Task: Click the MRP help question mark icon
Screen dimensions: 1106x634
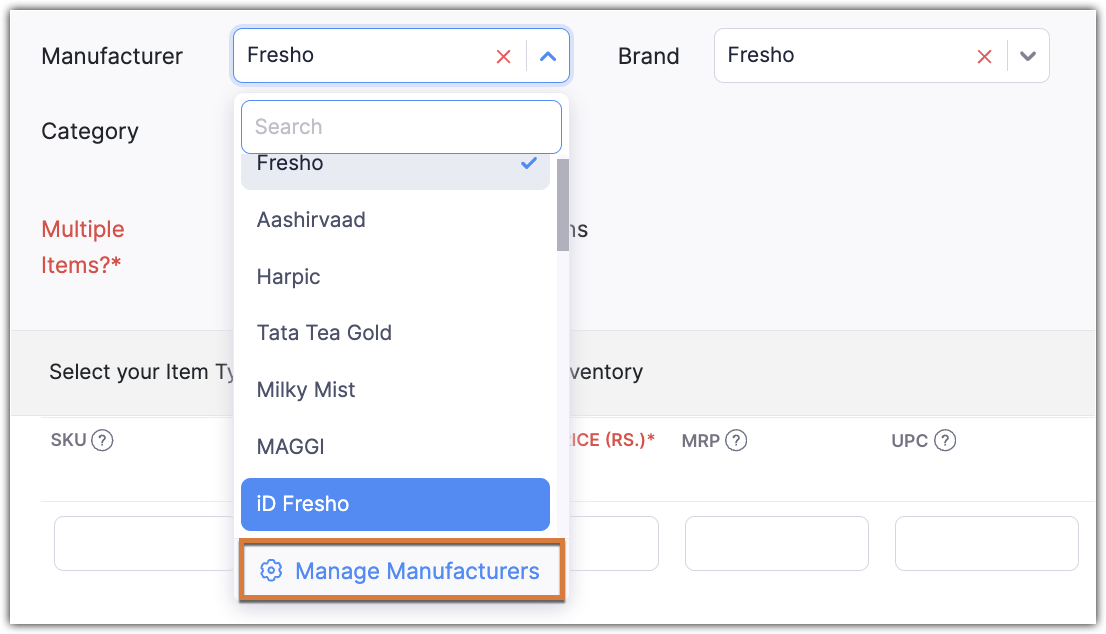Action: point(736,440)
